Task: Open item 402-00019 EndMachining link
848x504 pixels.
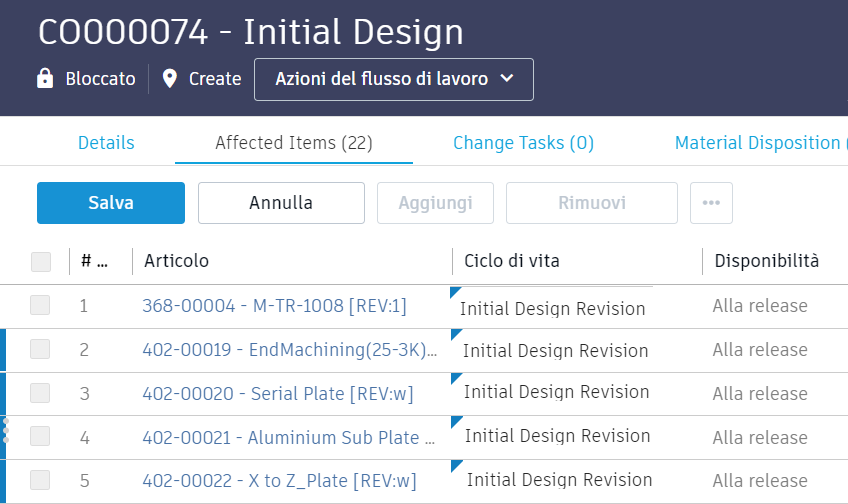Action: tap(290, 350)
